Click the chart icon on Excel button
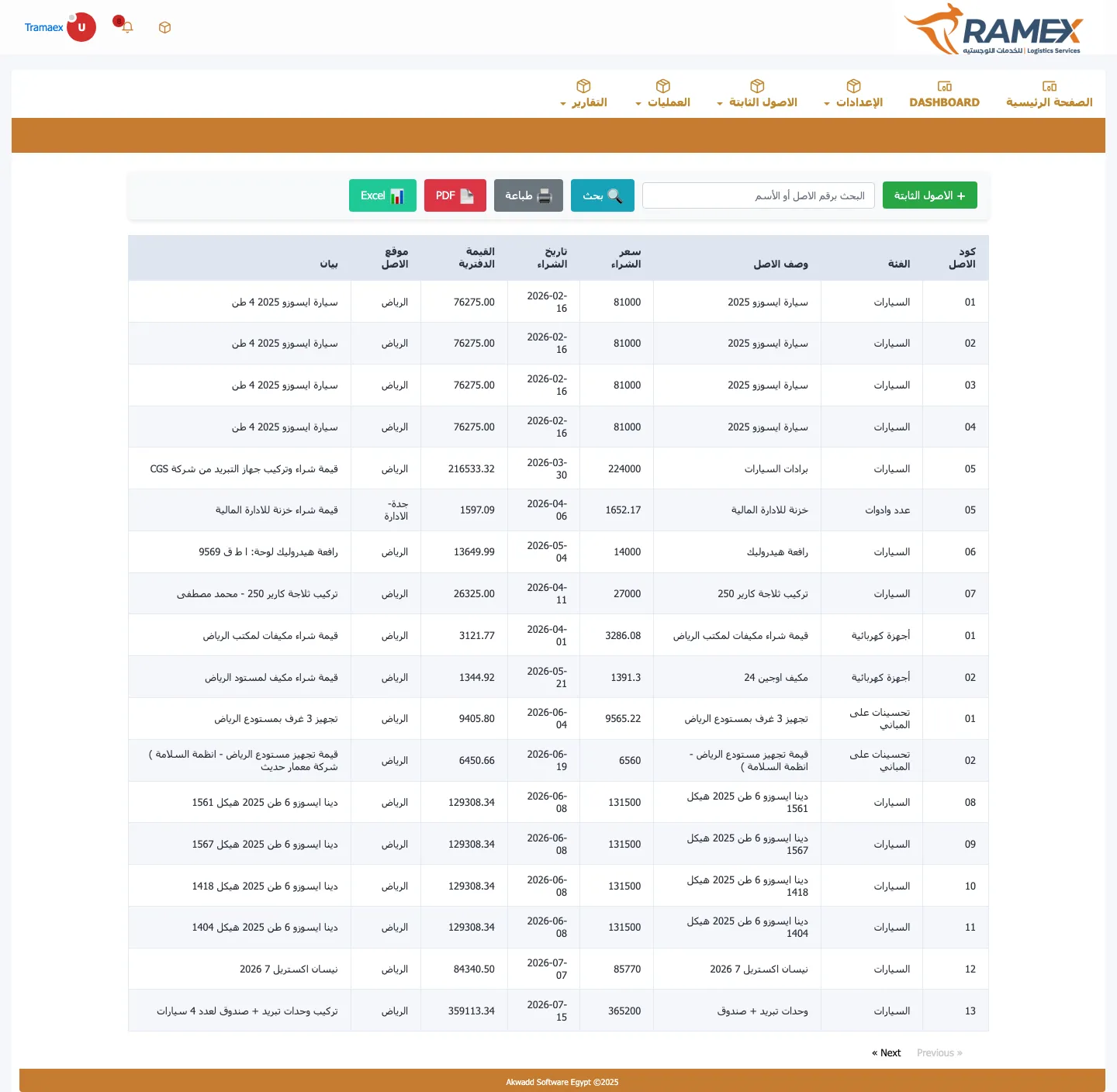This screenshot has height=1092, width=1117. [x=397, y=195]
